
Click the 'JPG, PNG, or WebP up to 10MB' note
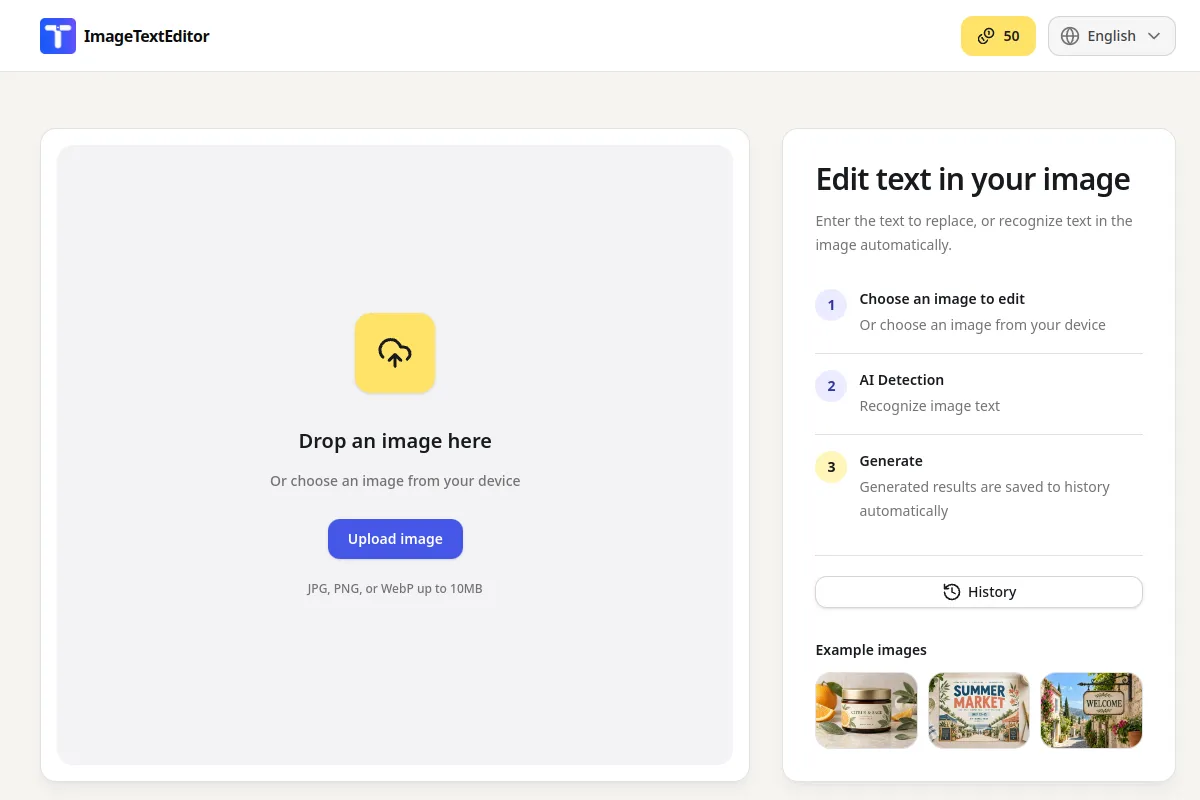(x=395, y=589)
